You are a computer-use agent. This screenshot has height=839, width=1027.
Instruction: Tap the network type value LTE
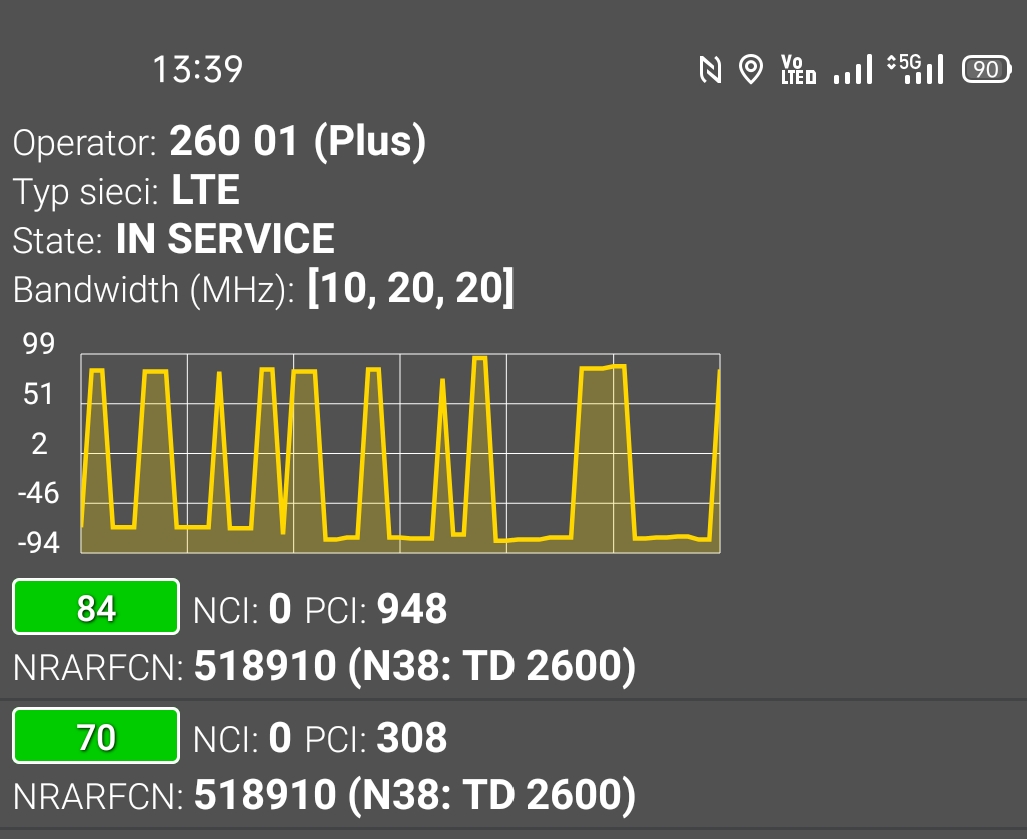tap(205, 190)
